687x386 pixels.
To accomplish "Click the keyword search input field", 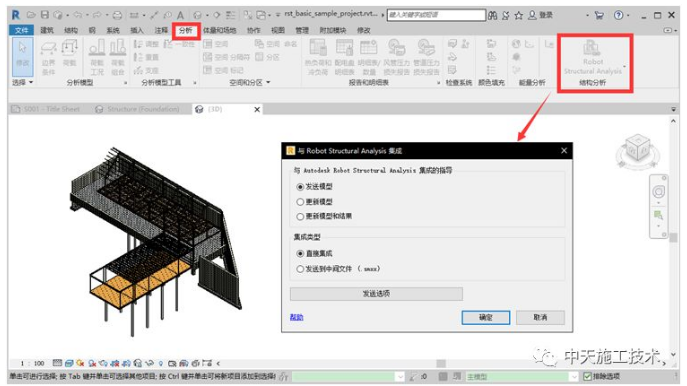I will click(x=436, y=15).
